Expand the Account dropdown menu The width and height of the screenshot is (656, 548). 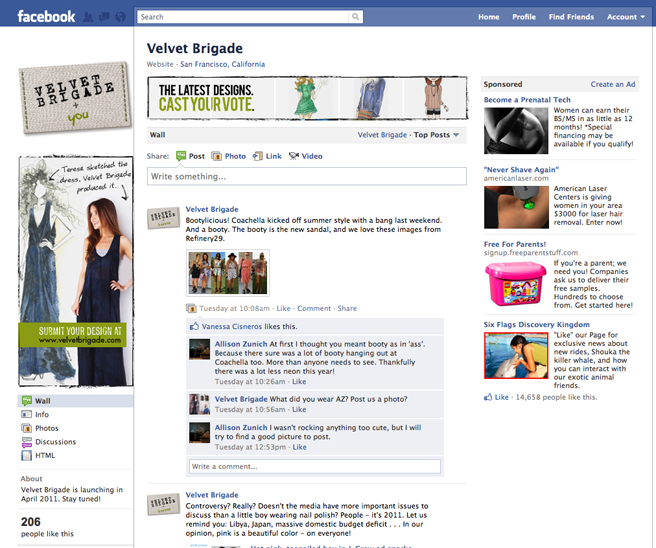pyautogui.click(x=625, y=17)
